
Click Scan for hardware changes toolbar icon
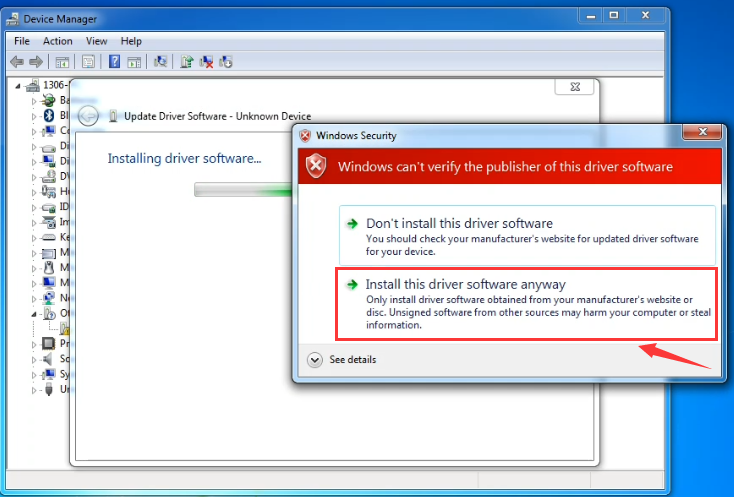click(160, 62)
